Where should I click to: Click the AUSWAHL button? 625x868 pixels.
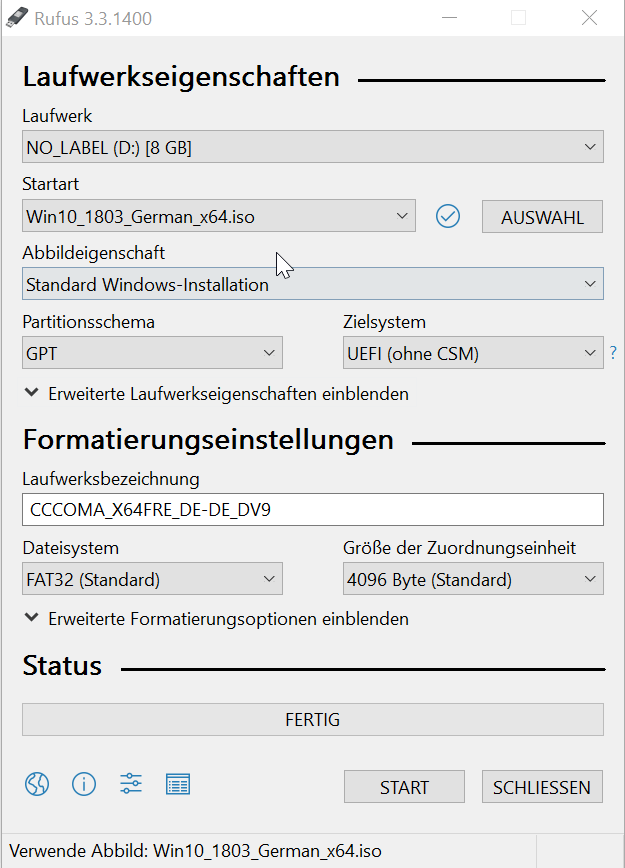coord(543,217)
